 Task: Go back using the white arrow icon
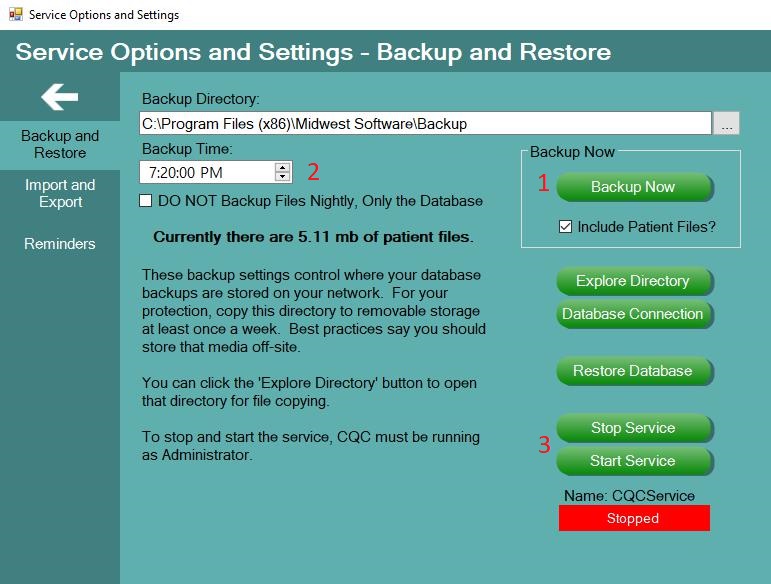[59, 96]
